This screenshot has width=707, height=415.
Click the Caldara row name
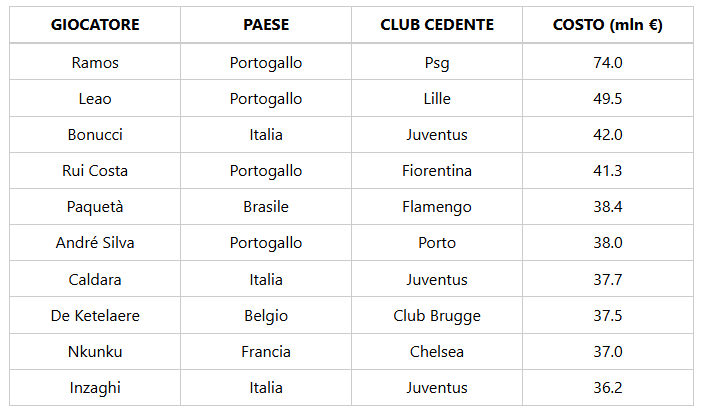tap(95, 279)
